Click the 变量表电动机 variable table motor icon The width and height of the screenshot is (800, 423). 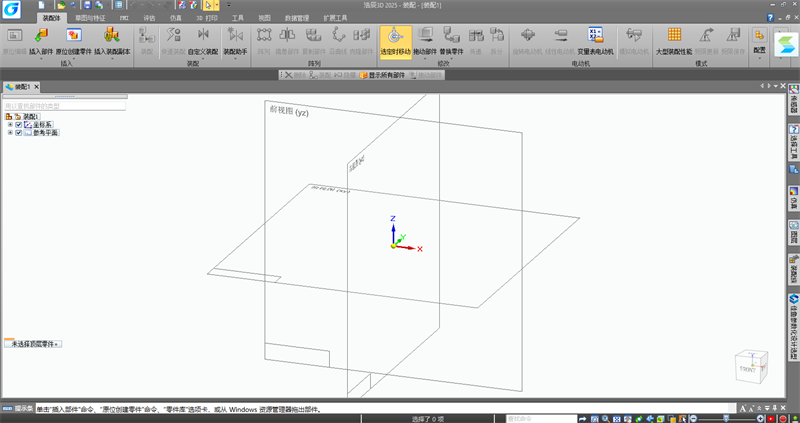[x=595, y=35]
